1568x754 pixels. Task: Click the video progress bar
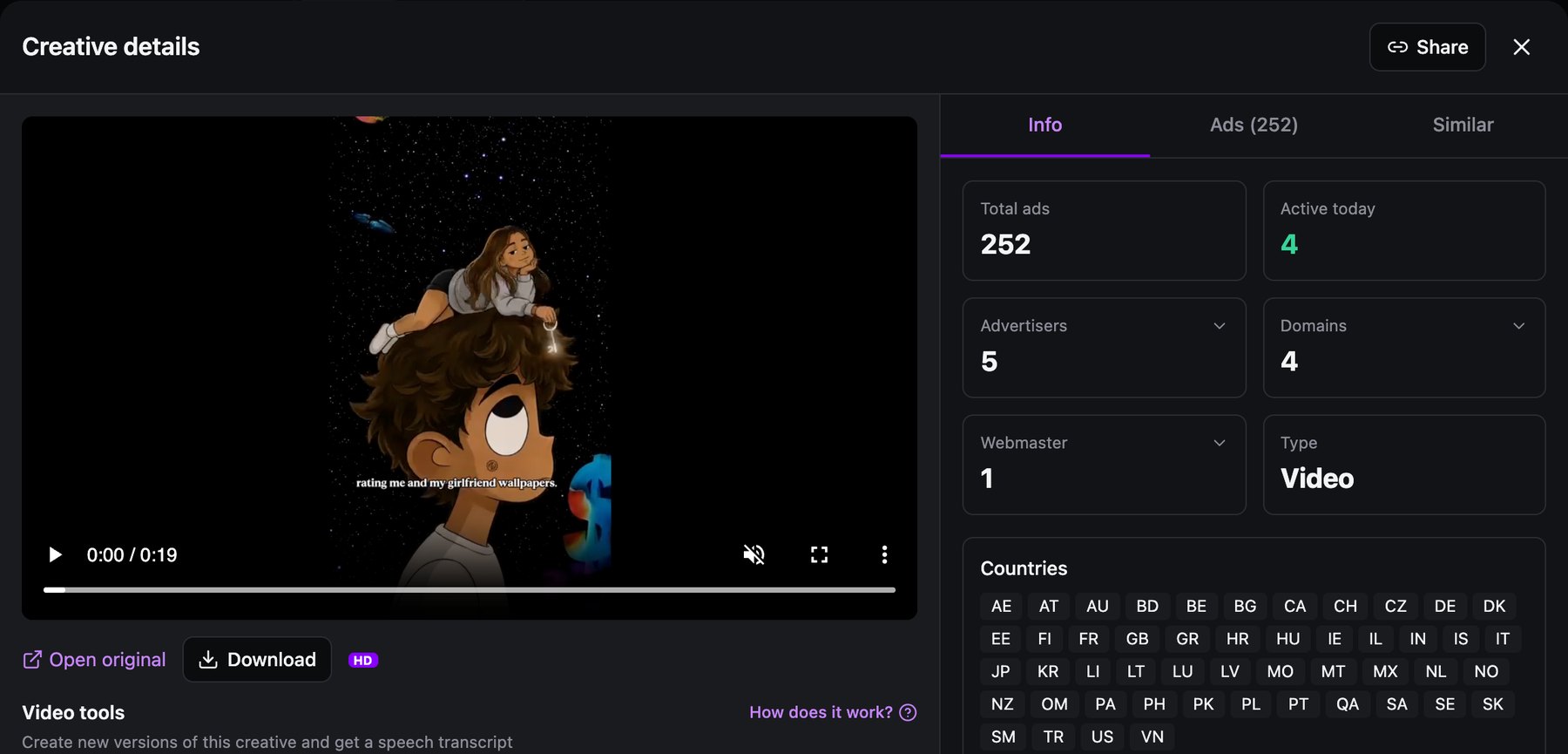point(470,590)
